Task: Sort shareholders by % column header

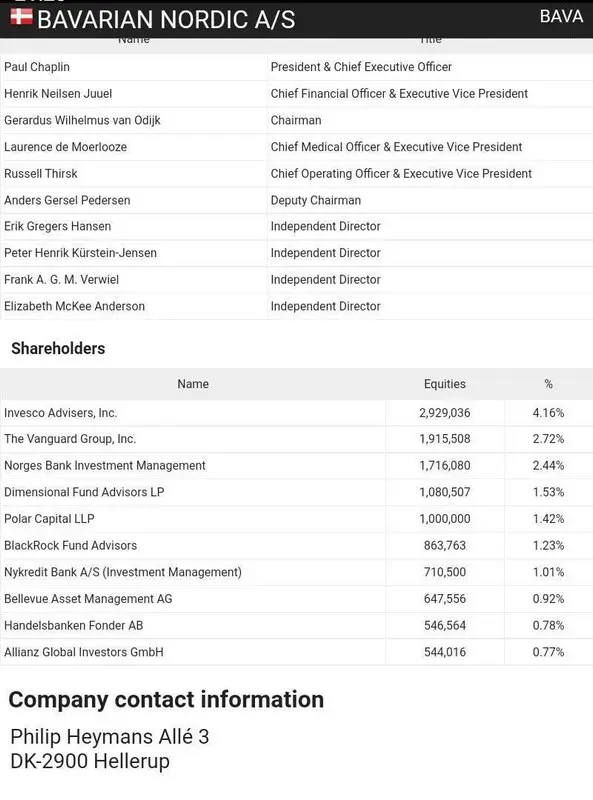Action: (549, 384)
